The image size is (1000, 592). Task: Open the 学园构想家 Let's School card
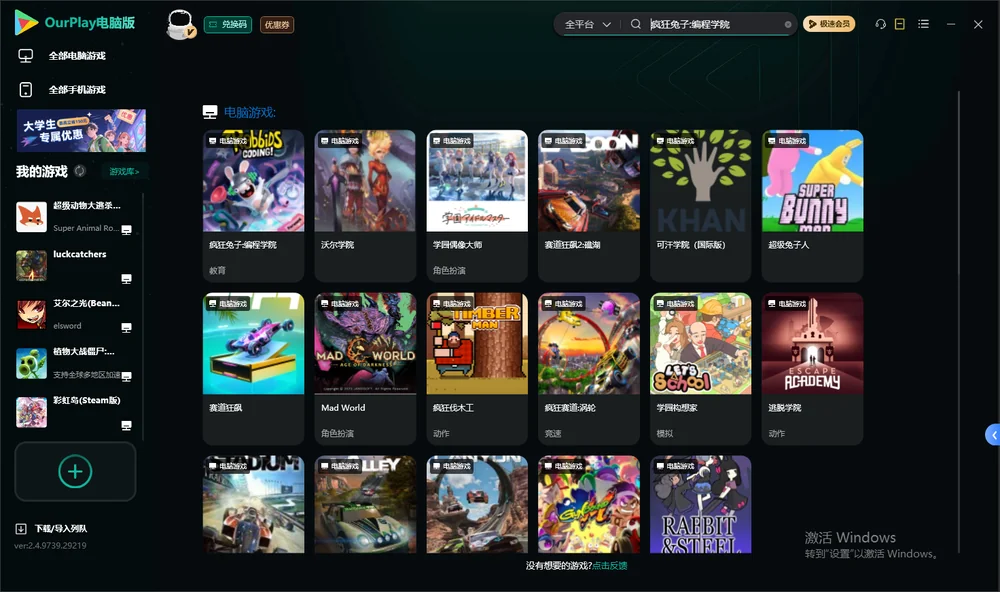[x=700, y=368]
